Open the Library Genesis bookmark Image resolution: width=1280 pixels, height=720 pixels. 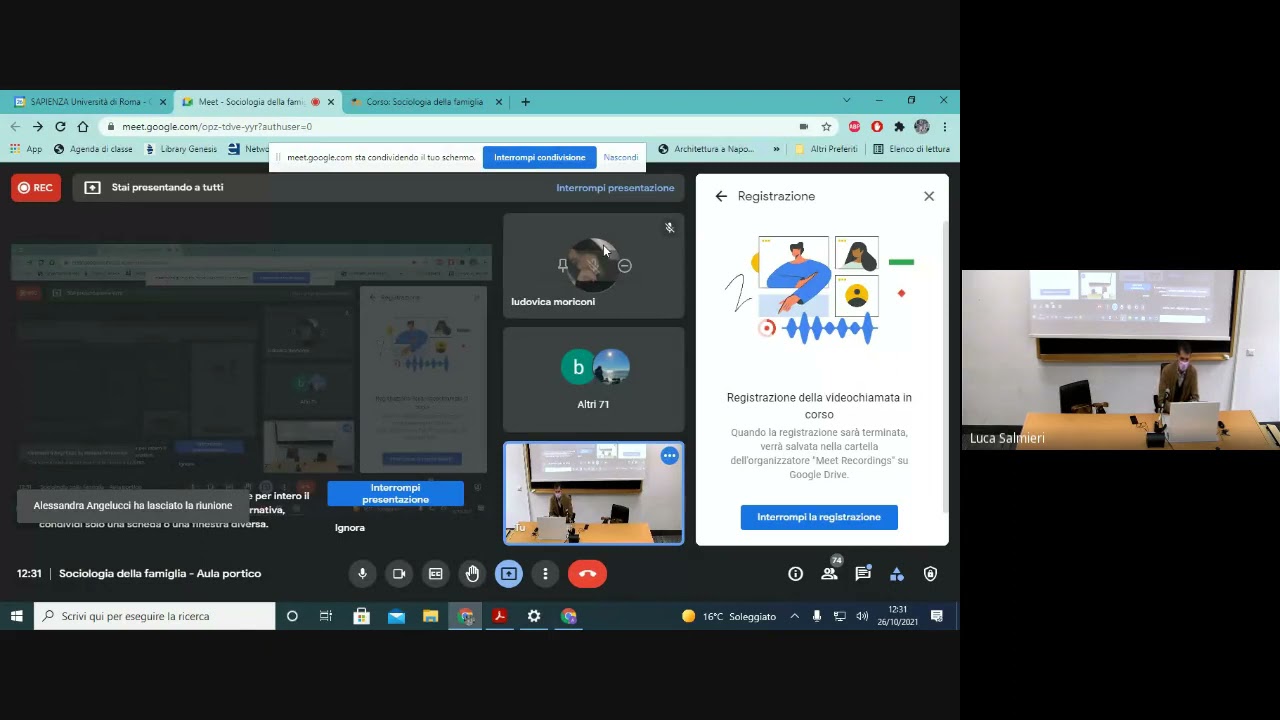181,149
